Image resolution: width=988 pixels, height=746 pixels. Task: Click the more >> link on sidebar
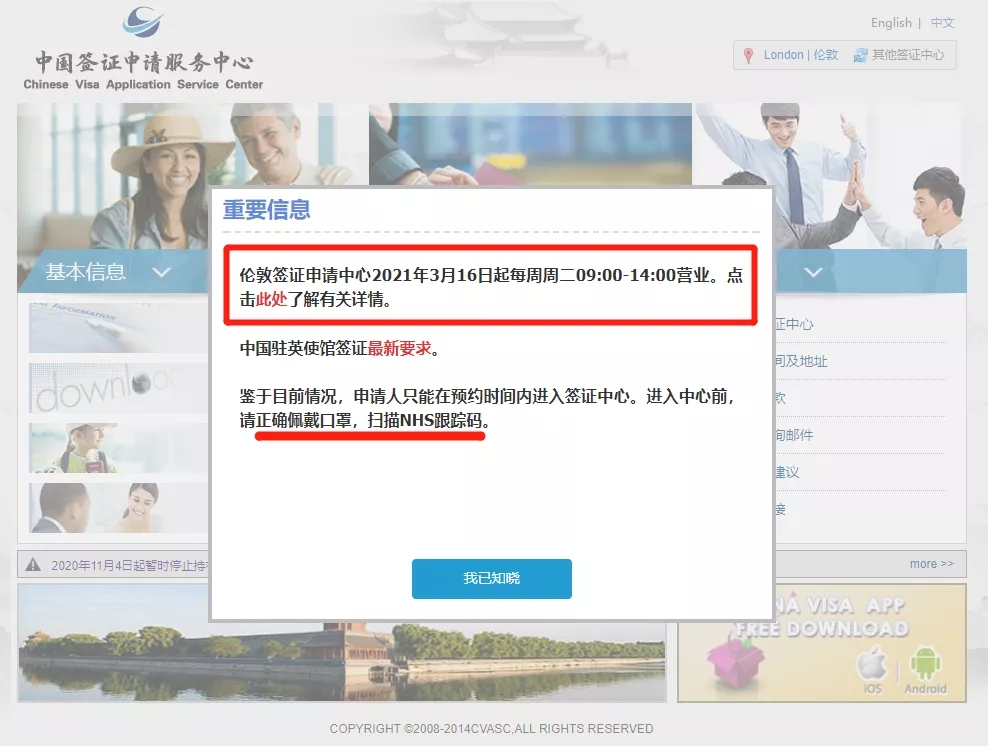point(930,563)
